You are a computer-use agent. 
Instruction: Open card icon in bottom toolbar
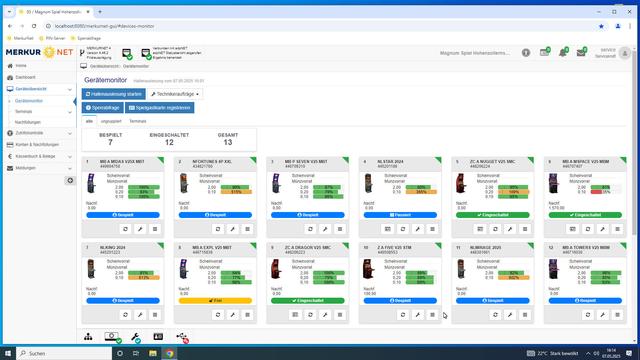click(x=158, y=336)
